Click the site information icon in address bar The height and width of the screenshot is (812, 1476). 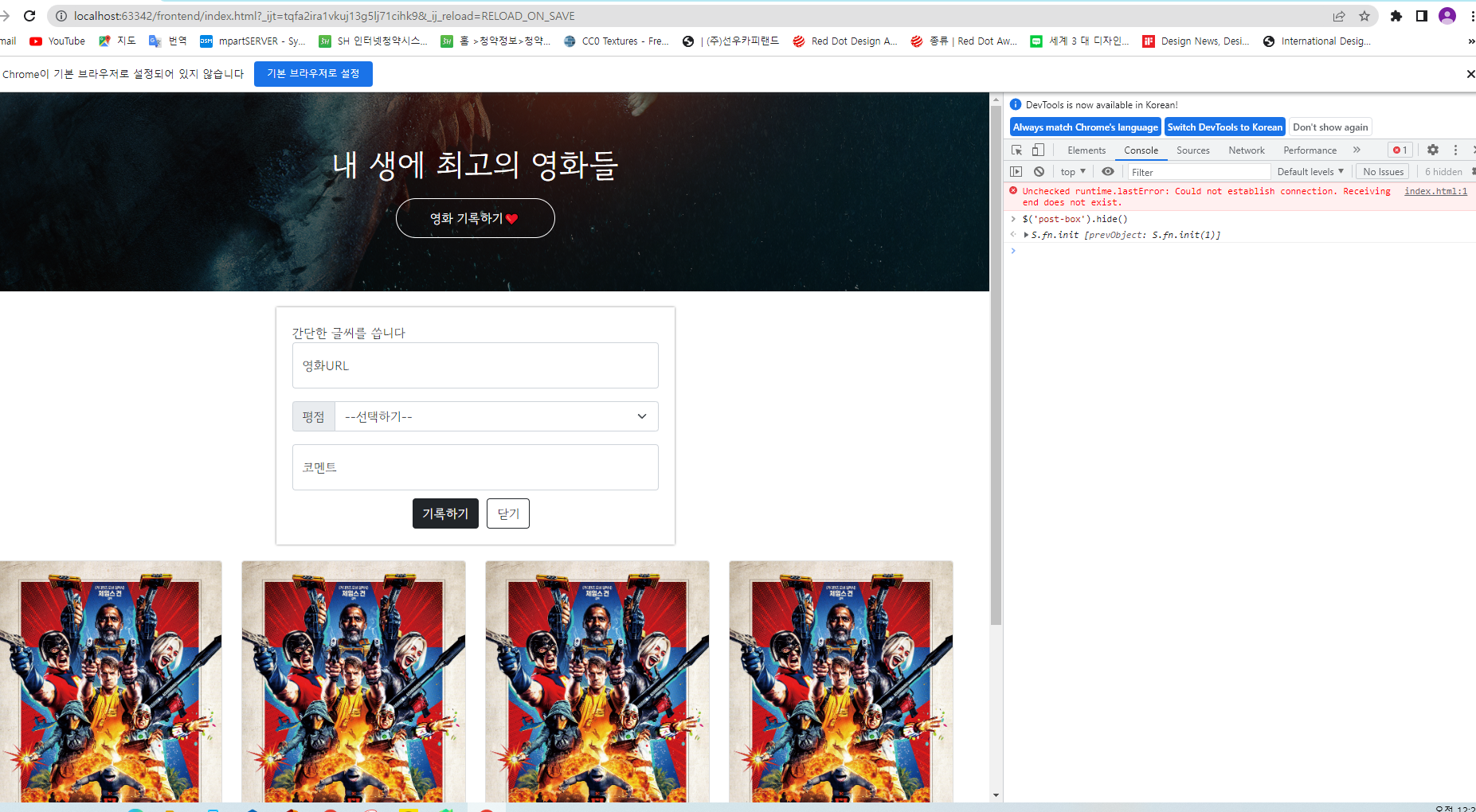[x=61, y=16]
